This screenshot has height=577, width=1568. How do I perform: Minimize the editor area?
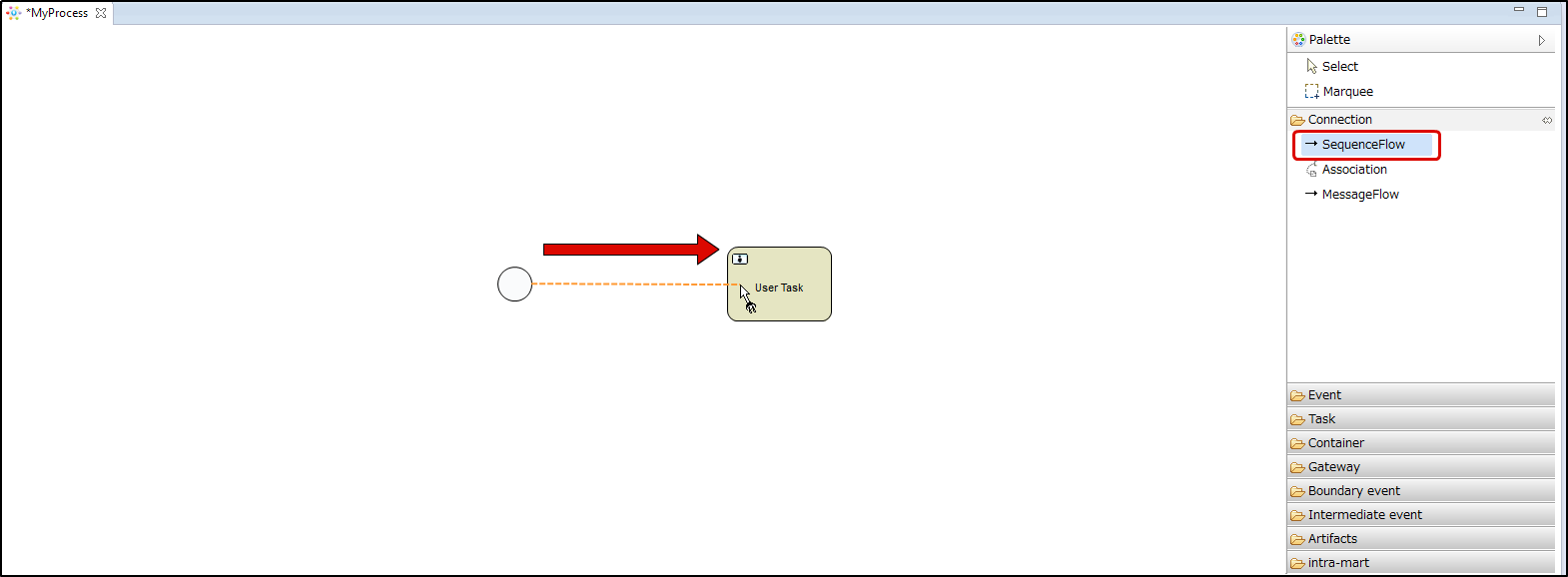pyautogui.click(x=1519, y=10)
